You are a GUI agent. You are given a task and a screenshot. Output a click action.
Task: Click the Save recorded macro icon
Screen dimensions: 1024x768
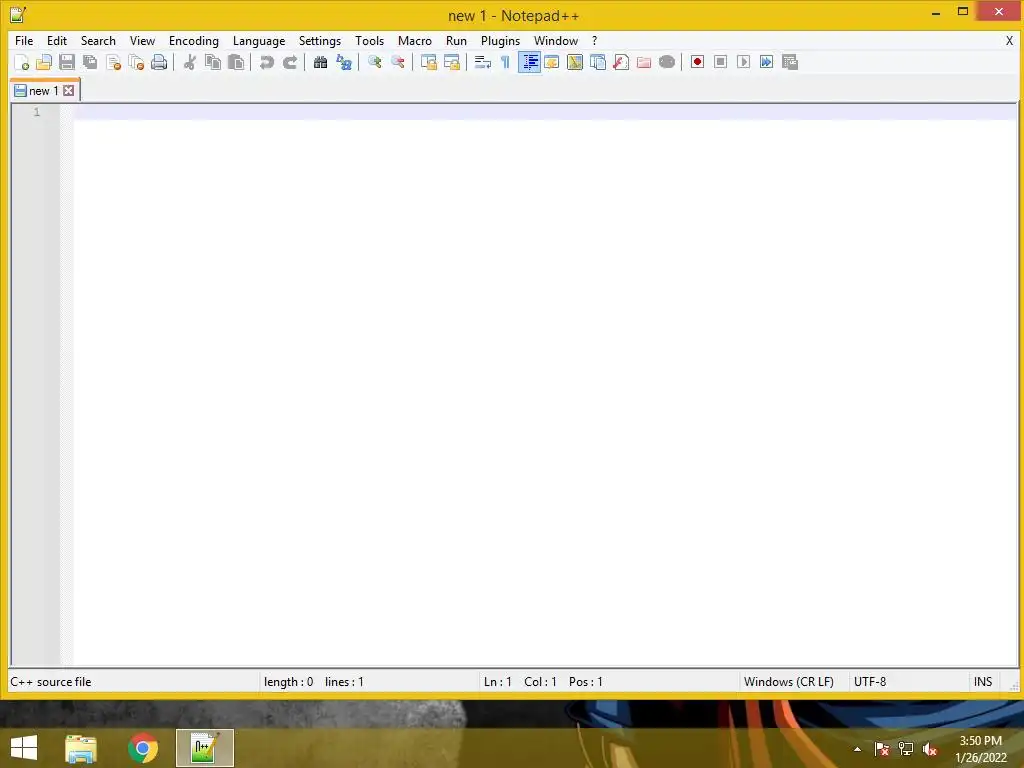pyautogui.click(x=790, y=62)
